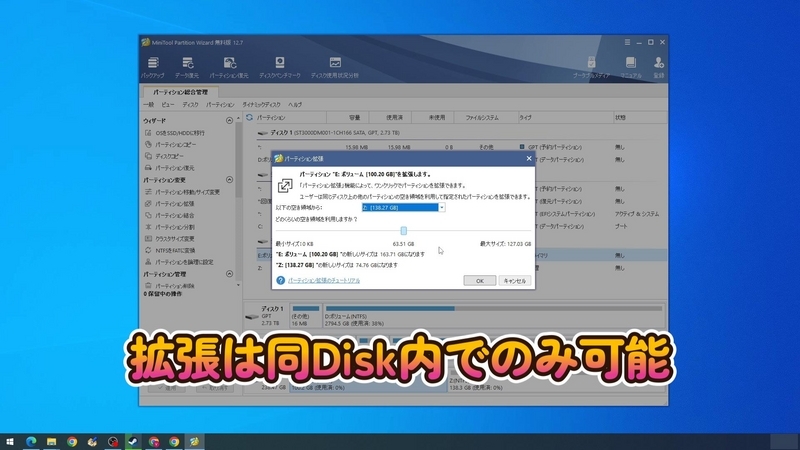Click the MiniTool Partition Wizard taskbar icon
Screen dimensions: 800x450
tap(194, 442)
